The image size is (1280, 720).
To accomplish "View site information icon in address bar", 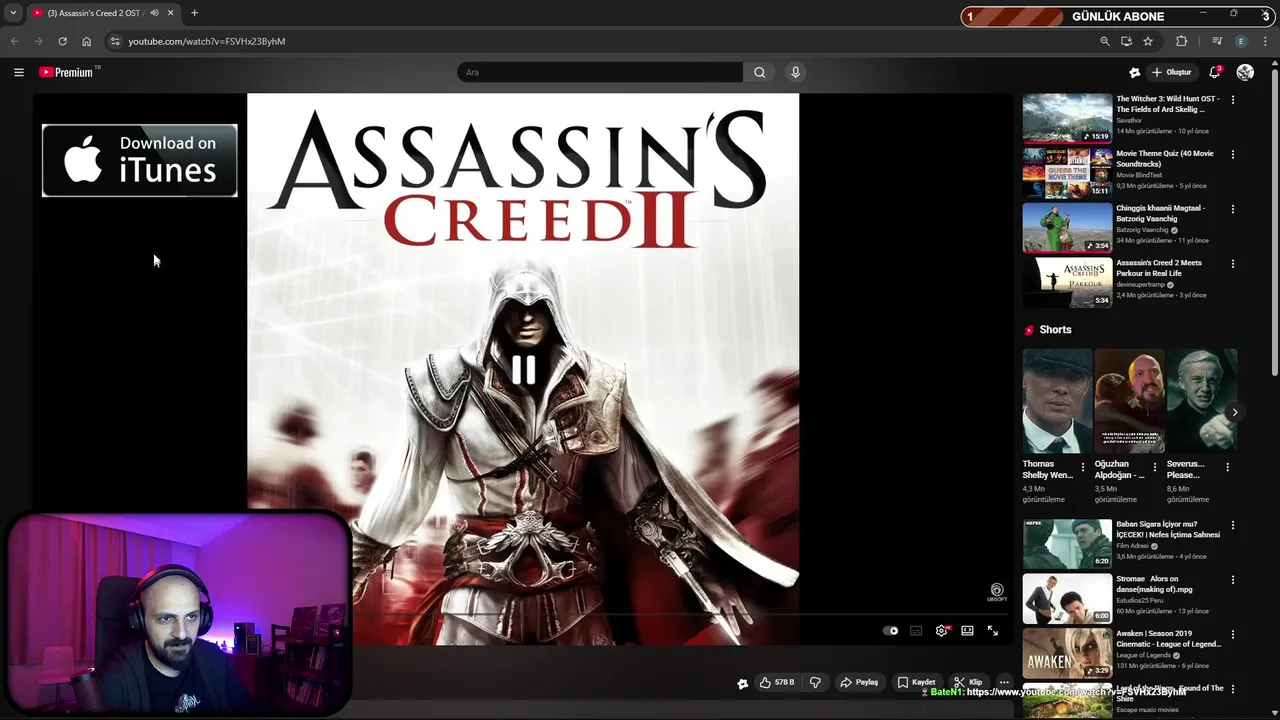I will 115,41.
